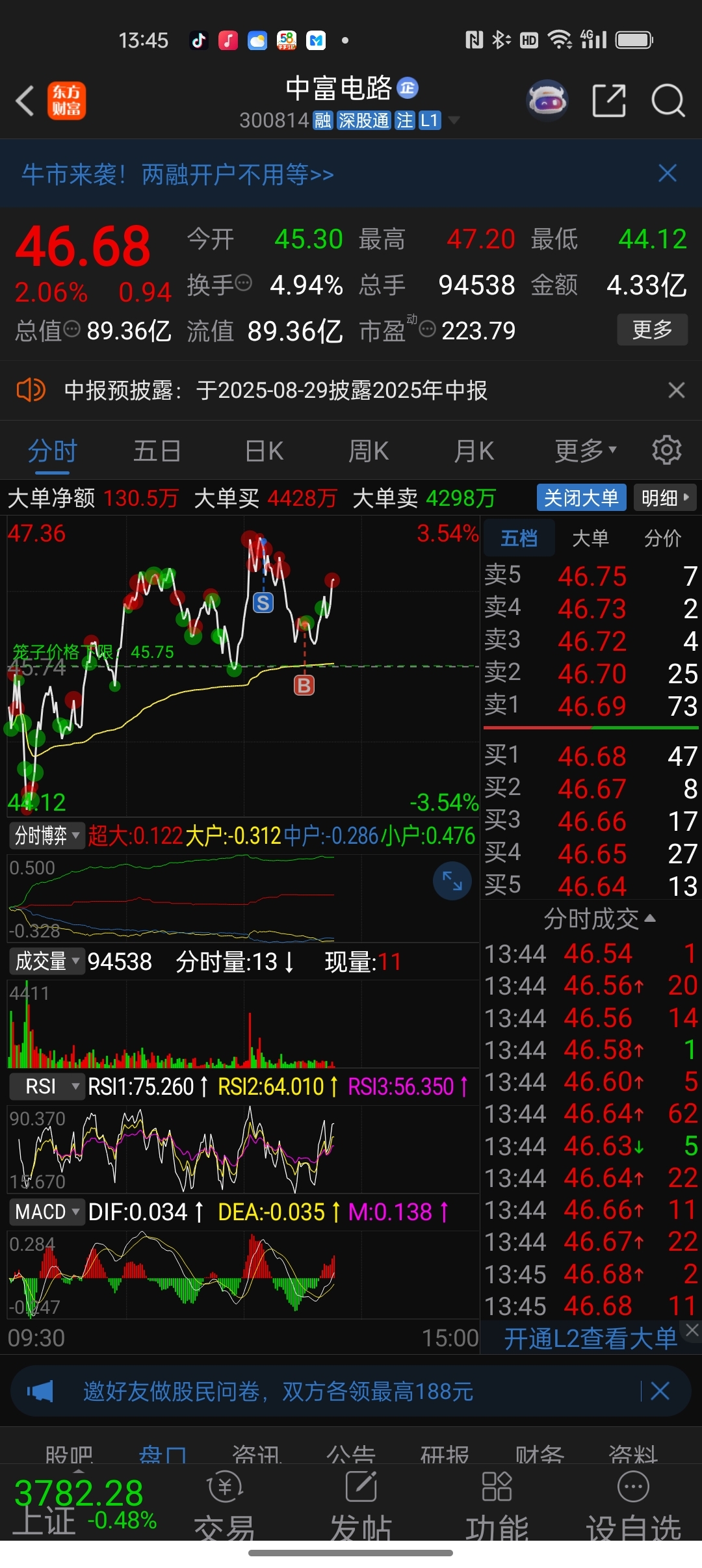Expand the stock title dropdown arrow

pyautogui.click(x=454, y=120)
